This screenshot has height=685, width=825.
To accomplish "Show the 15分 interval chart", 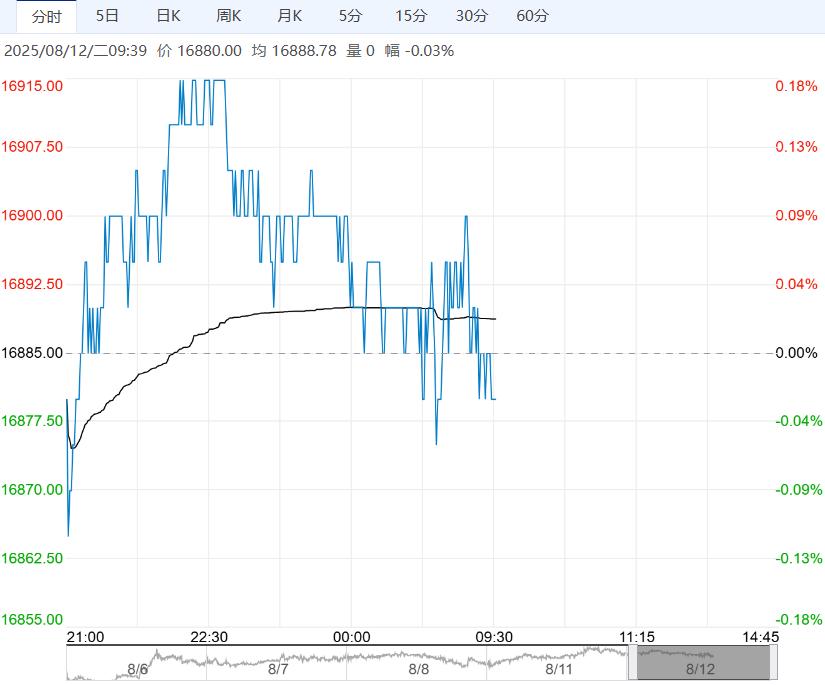I will coord(410,16).
